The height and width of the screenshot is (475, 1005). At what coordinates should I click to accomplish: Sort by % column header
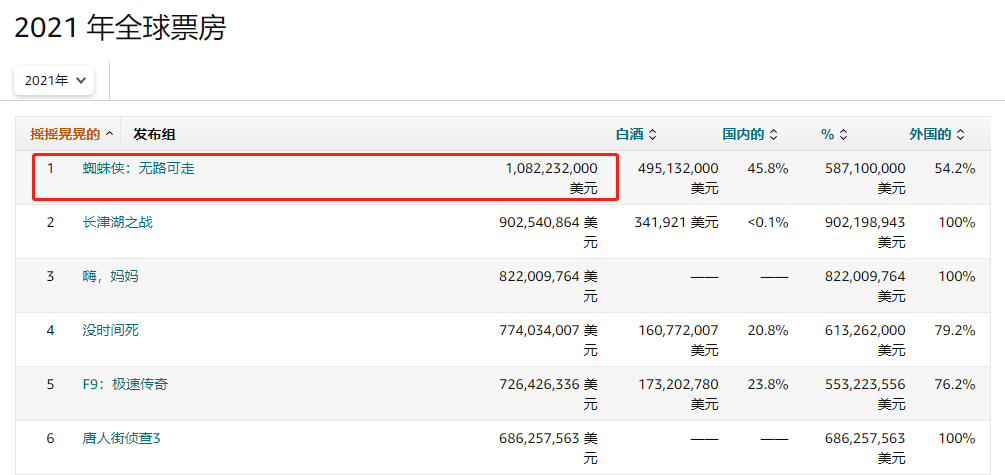coord(834,134)
